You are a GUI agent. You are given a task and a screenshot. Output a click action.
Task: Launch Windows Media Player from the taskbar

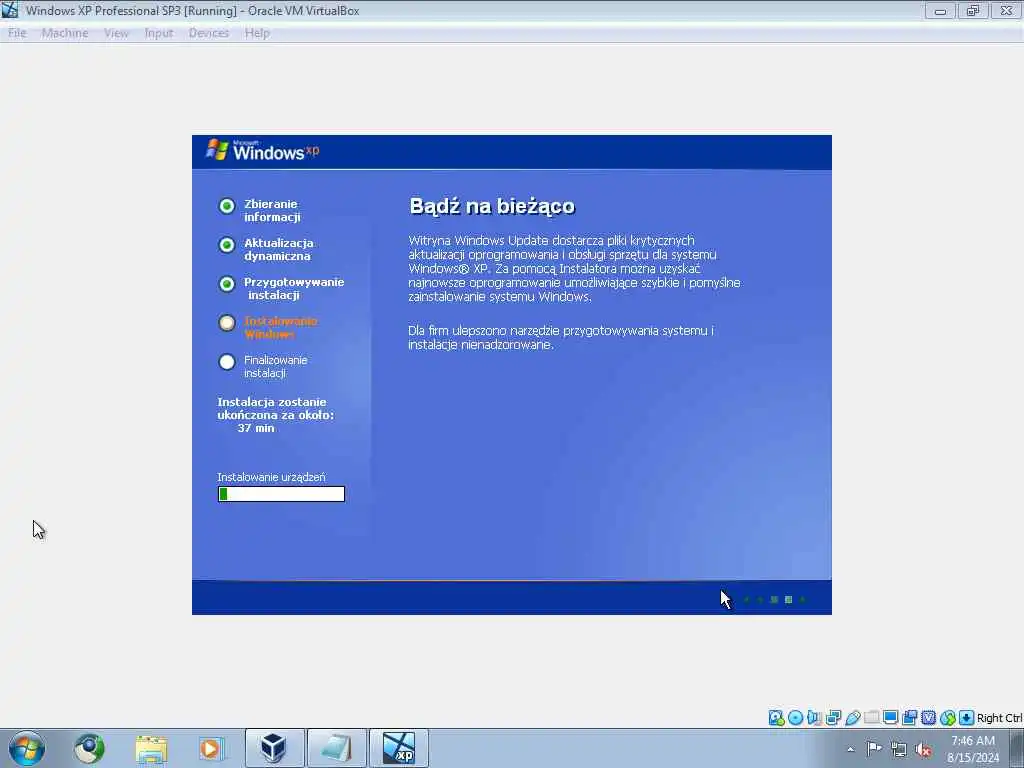pyautogui.click(x=212, y=748)
